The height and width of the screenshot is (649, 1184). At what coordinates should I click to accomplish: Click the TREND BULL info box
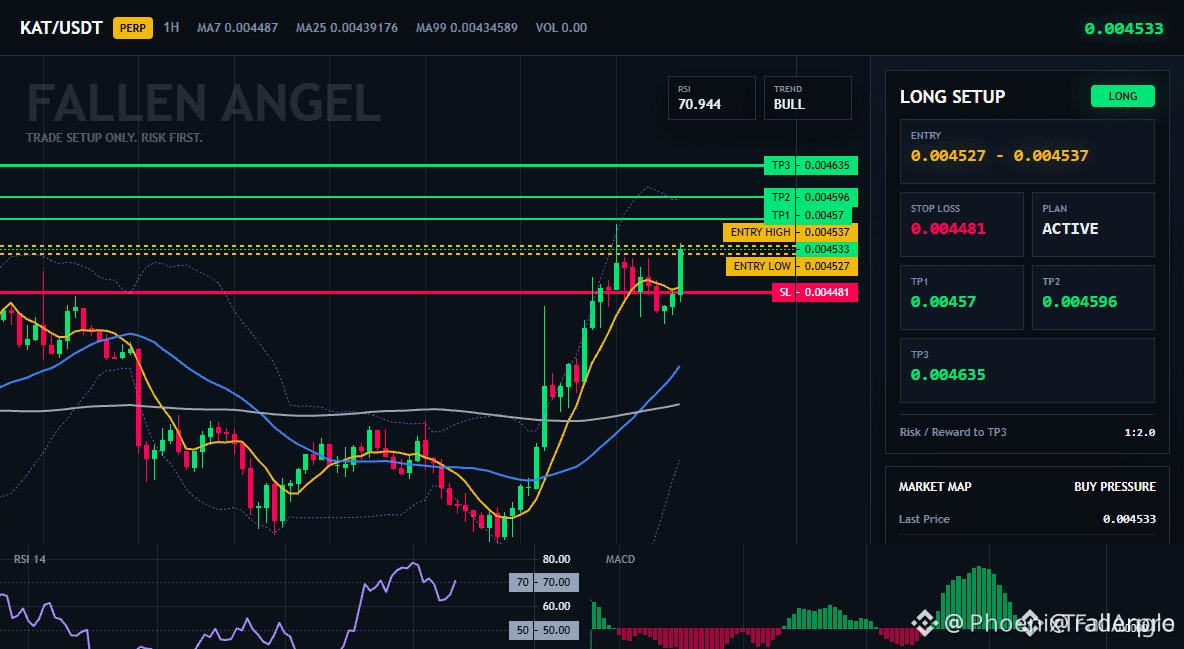coord(807,97)
